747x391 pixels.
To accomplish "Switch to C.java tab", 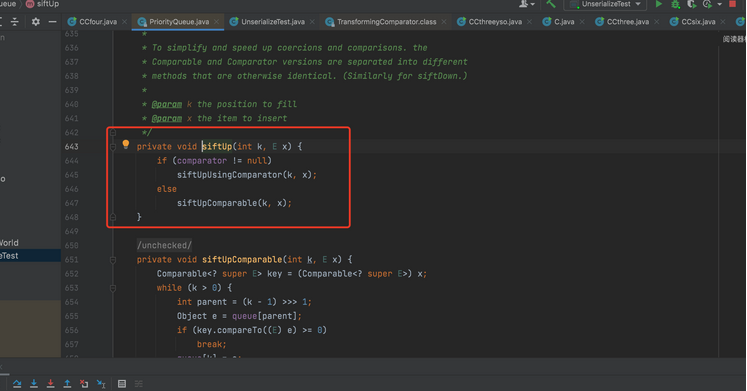I will pos(564,21).
